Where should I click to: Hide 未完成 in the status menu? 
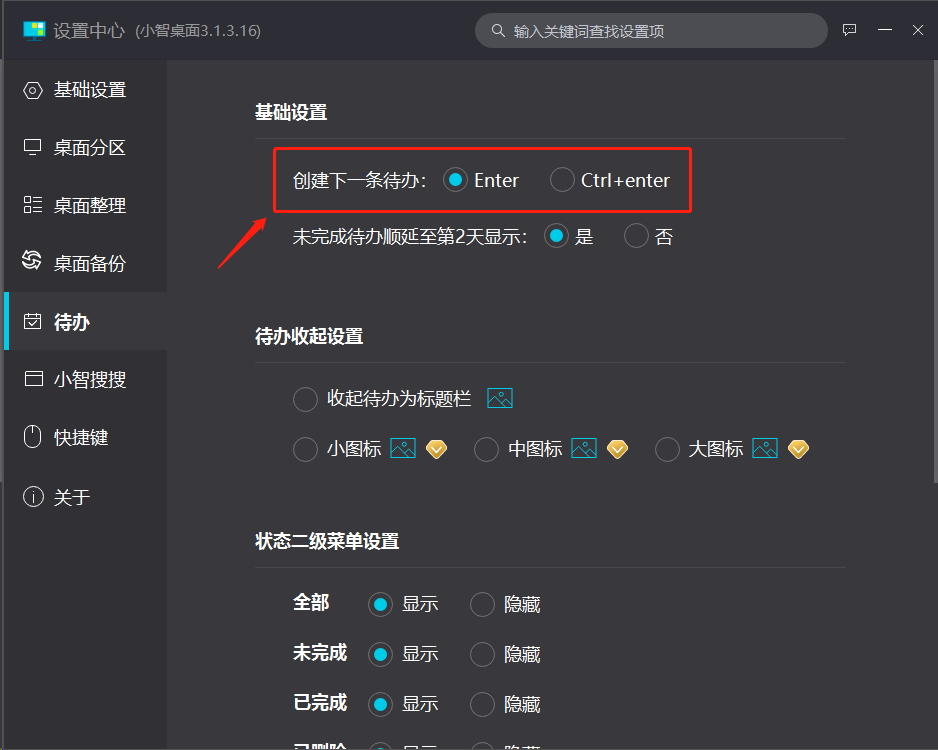tap(481, 654)
